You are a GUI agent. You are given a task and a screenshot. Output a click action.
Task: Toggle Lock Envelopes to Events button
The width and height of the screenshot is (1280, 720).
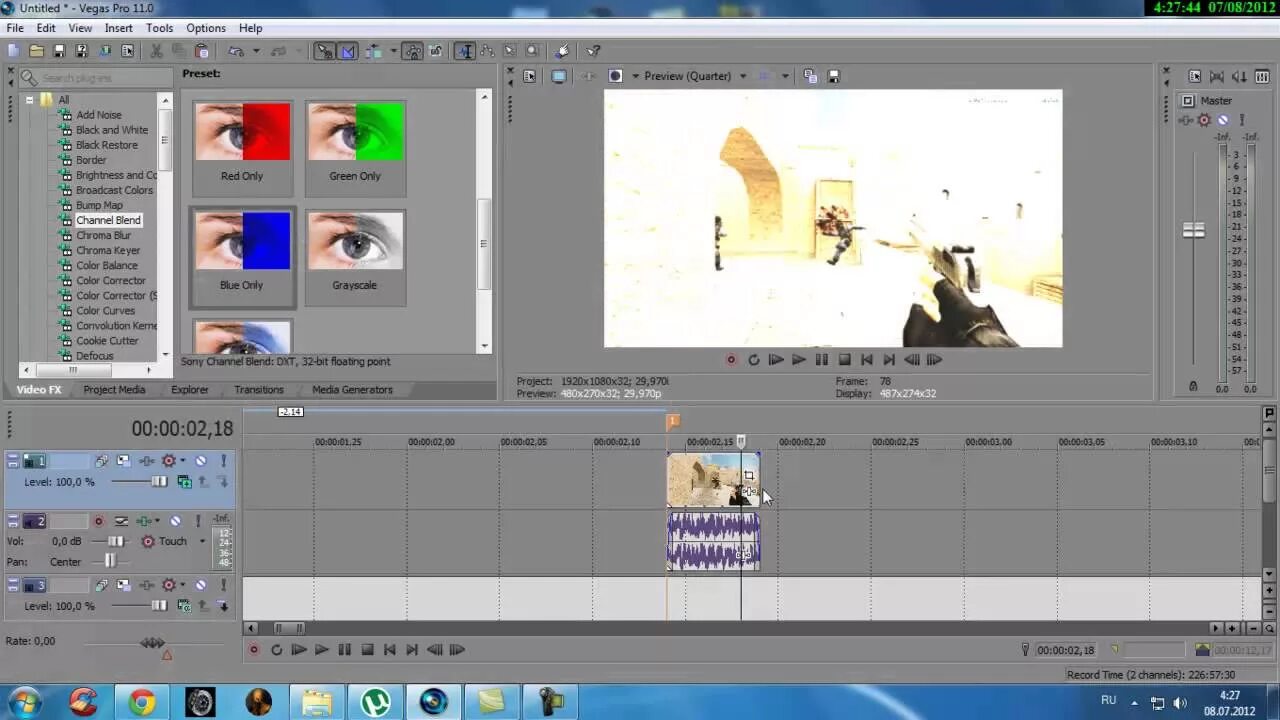413,51
